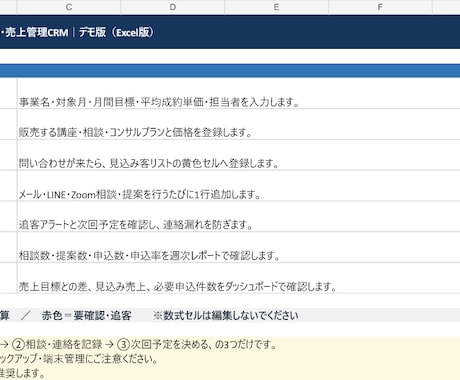Select column E header
The width and height of the screenshot is (460, 380).
click(276, 7)
